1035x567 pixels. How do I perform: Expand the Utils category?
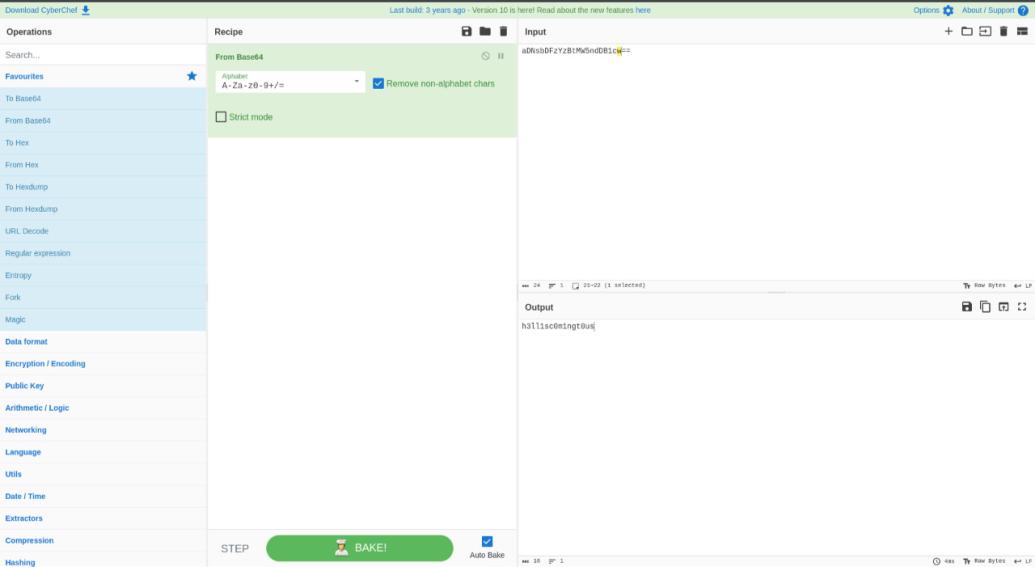tap(103, 474)
